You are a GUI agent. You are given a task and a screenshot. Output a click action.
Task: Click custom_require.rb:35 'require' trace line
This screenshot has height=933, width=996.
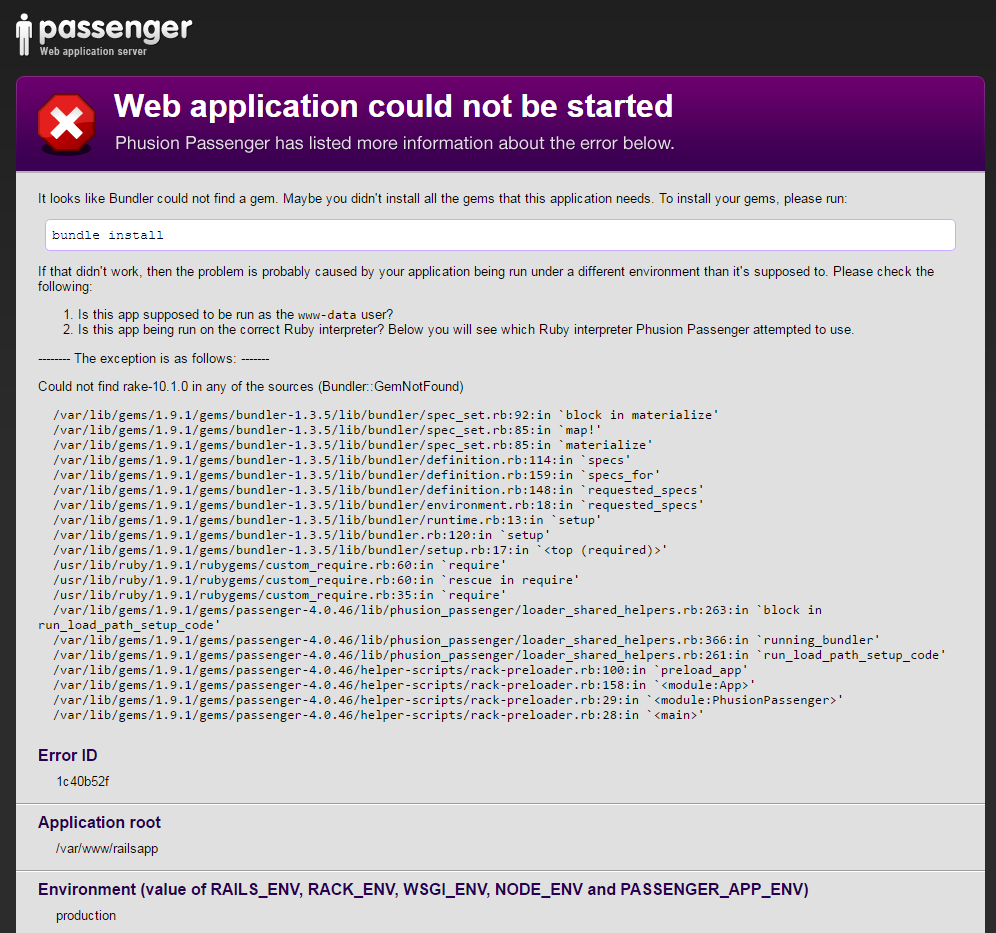click(279, 595)
